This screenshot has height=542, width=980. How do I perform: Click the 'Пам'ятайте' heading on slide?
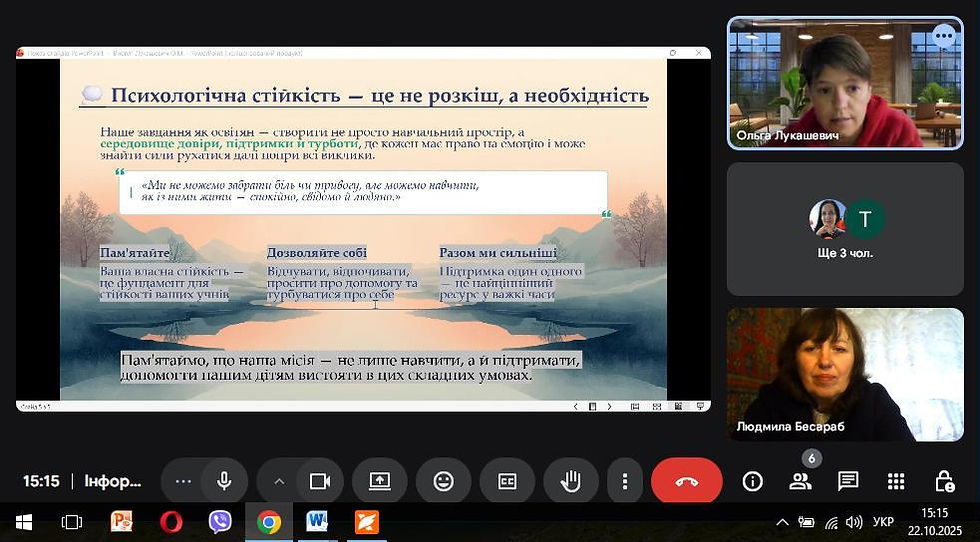(x=134, y=253)
